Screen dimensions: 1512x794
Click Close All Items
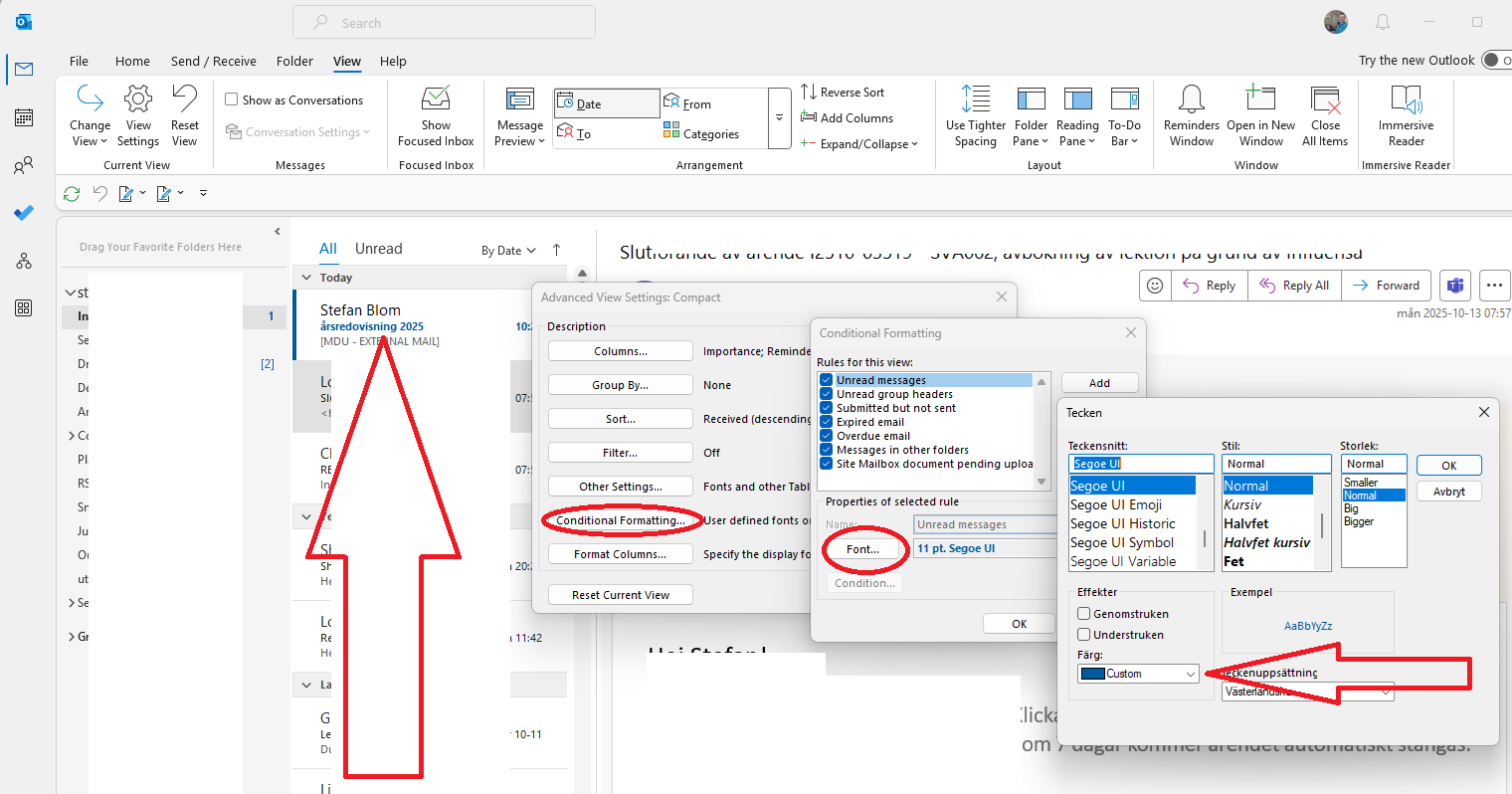pyautogui.click(x=1325, y=114)
